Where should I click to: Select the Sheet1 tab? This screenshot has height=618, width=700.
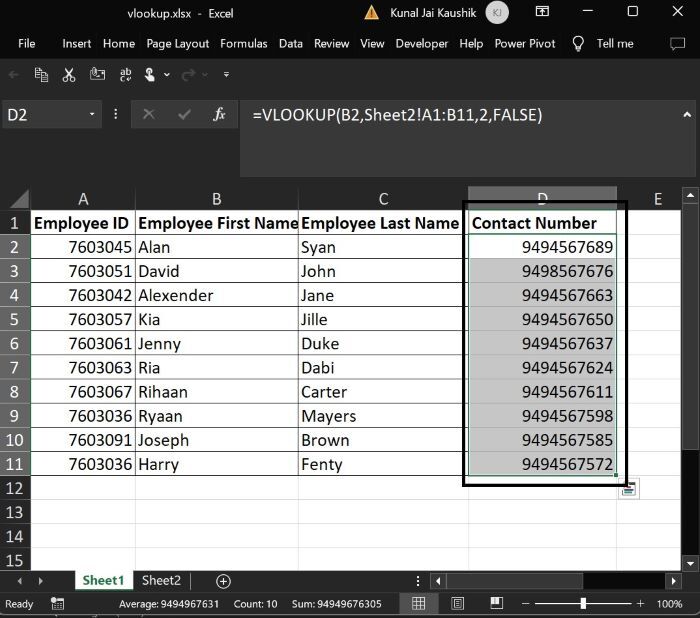[x=103, y=580]
